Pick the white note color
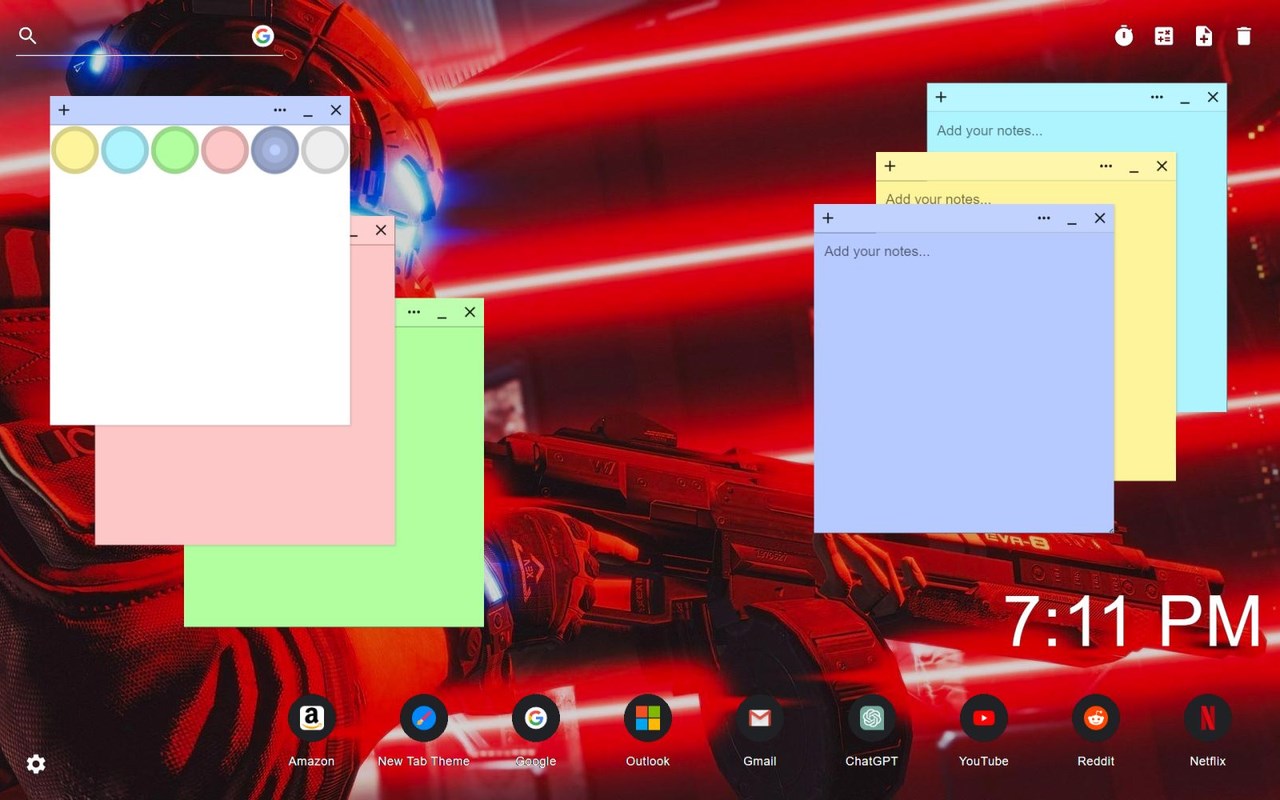The image size is (1280, 800). pyautogui.click(x=325, y=150)
